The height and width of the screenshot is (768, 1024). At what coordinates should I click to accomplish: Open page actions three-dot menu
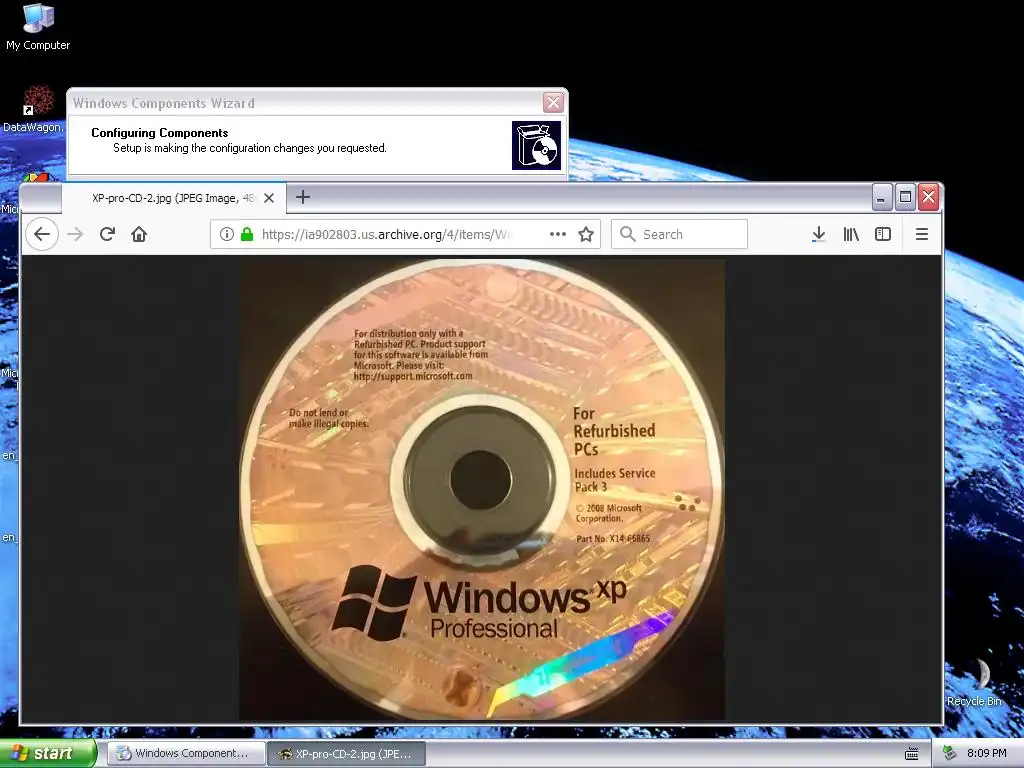point(558,234)
